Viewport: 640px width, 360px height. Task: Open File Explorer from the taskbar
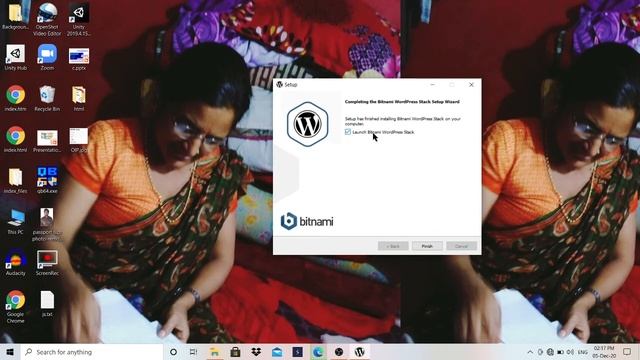(x=214, y=352)
